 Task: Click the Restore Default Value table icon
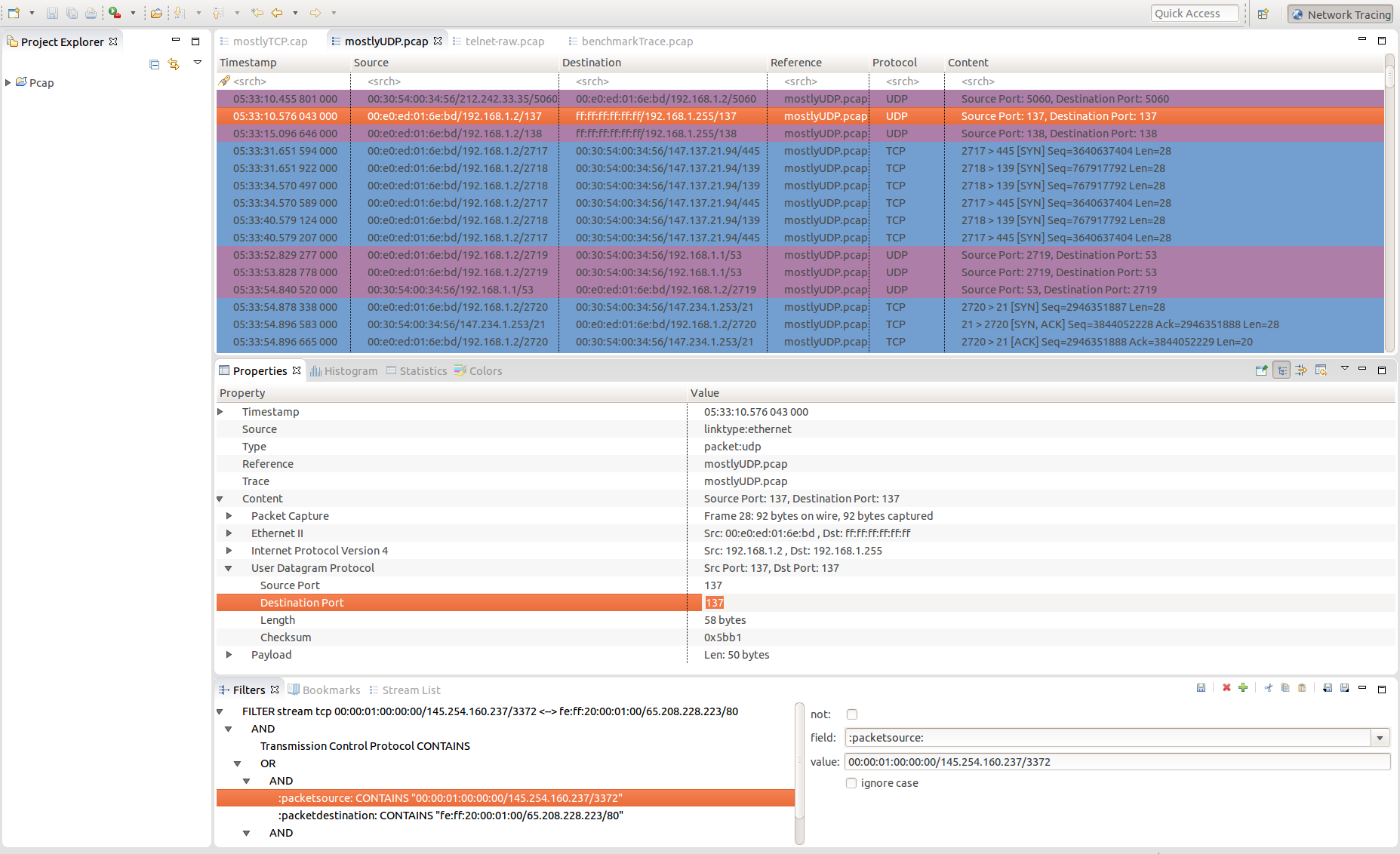[x=1321, y=370]
